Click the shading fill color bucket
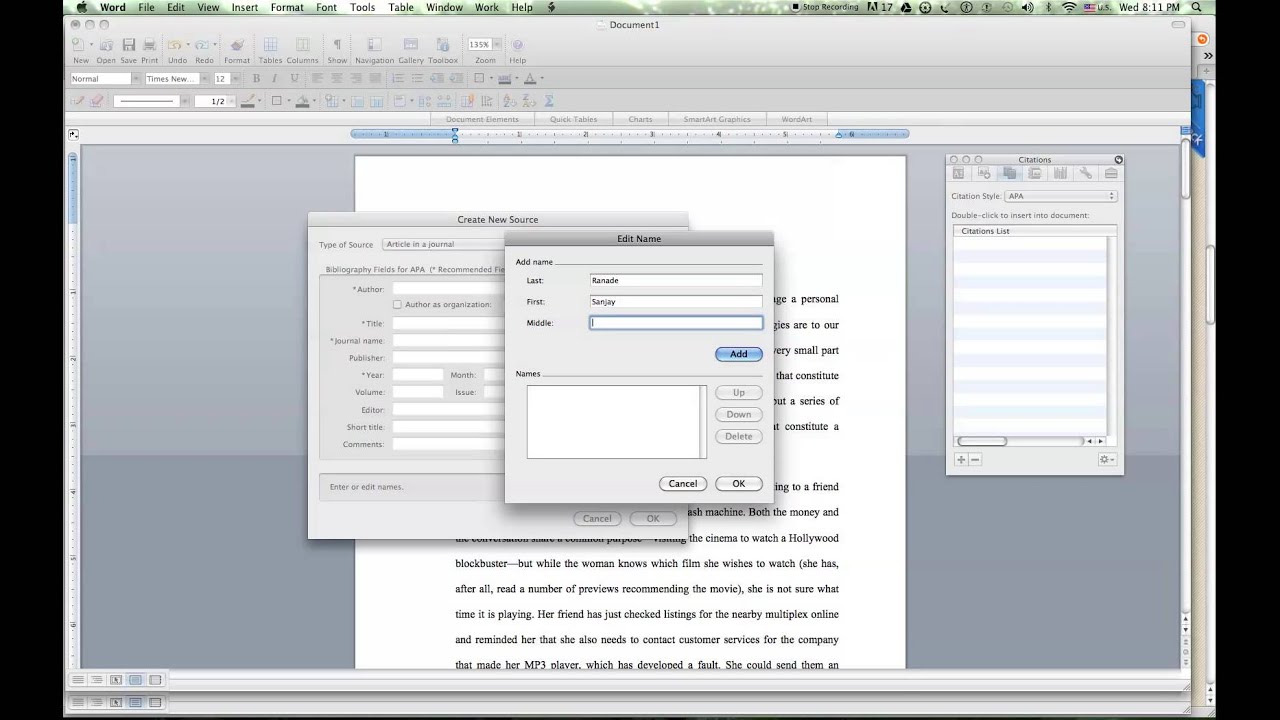The height and width of the screenshot is (720, 1280). pos(302,101)
